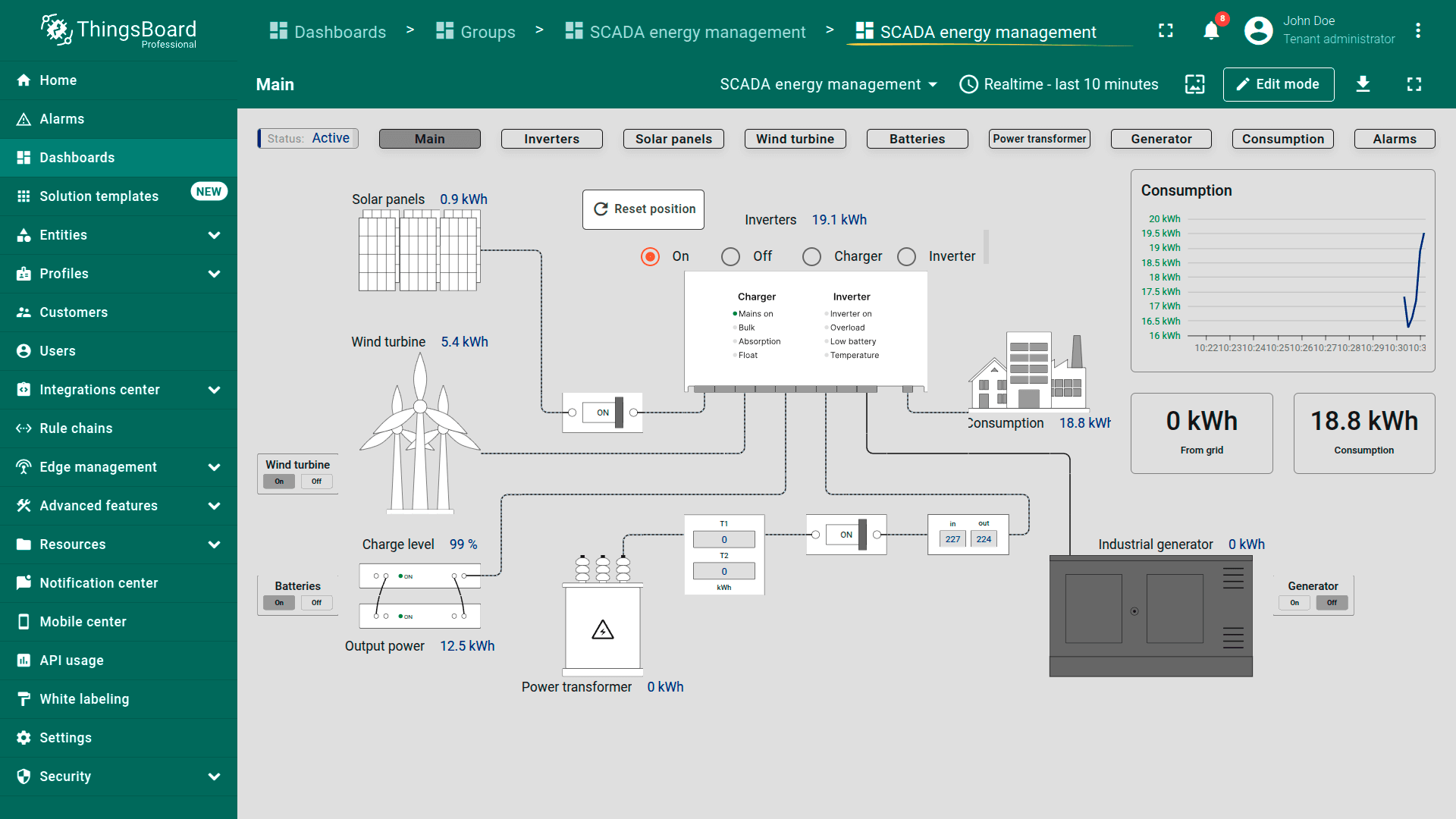Enter Edit mode

(x=1278, y=84)
